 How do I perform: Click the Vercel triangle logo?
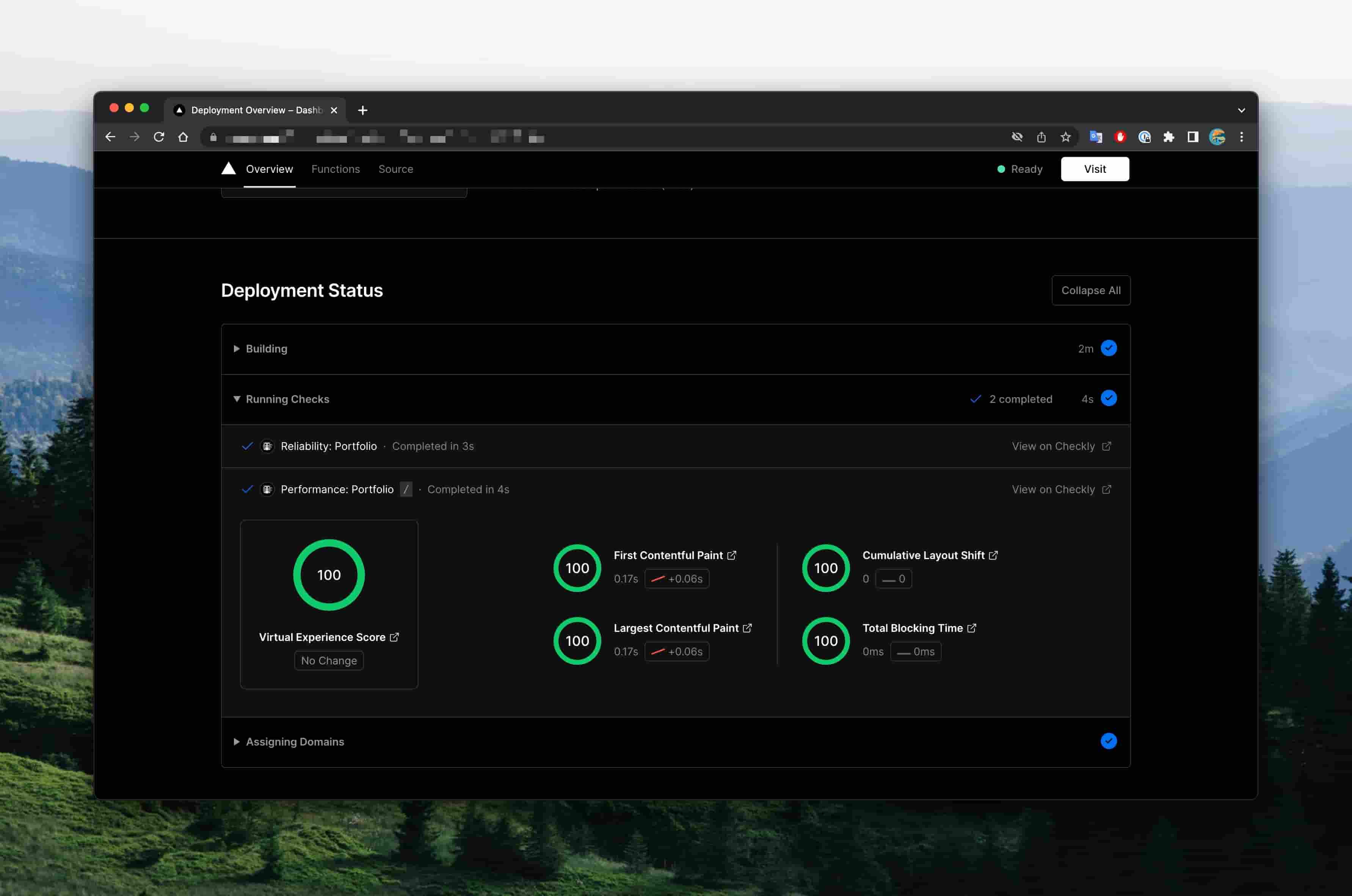pos(229,169)
